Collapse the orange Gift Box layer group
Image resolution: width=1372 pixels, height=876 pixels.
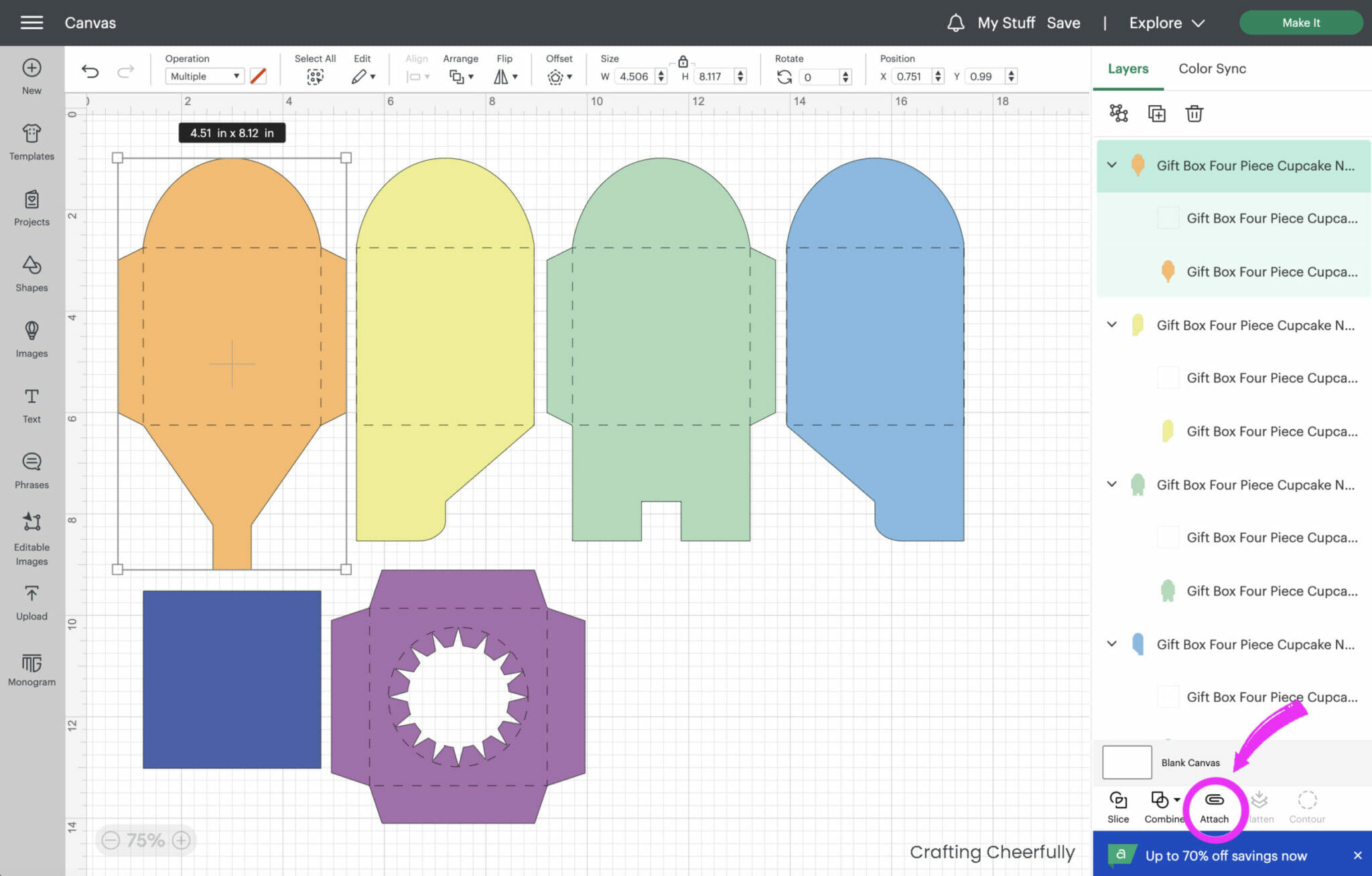(1112, 165)
